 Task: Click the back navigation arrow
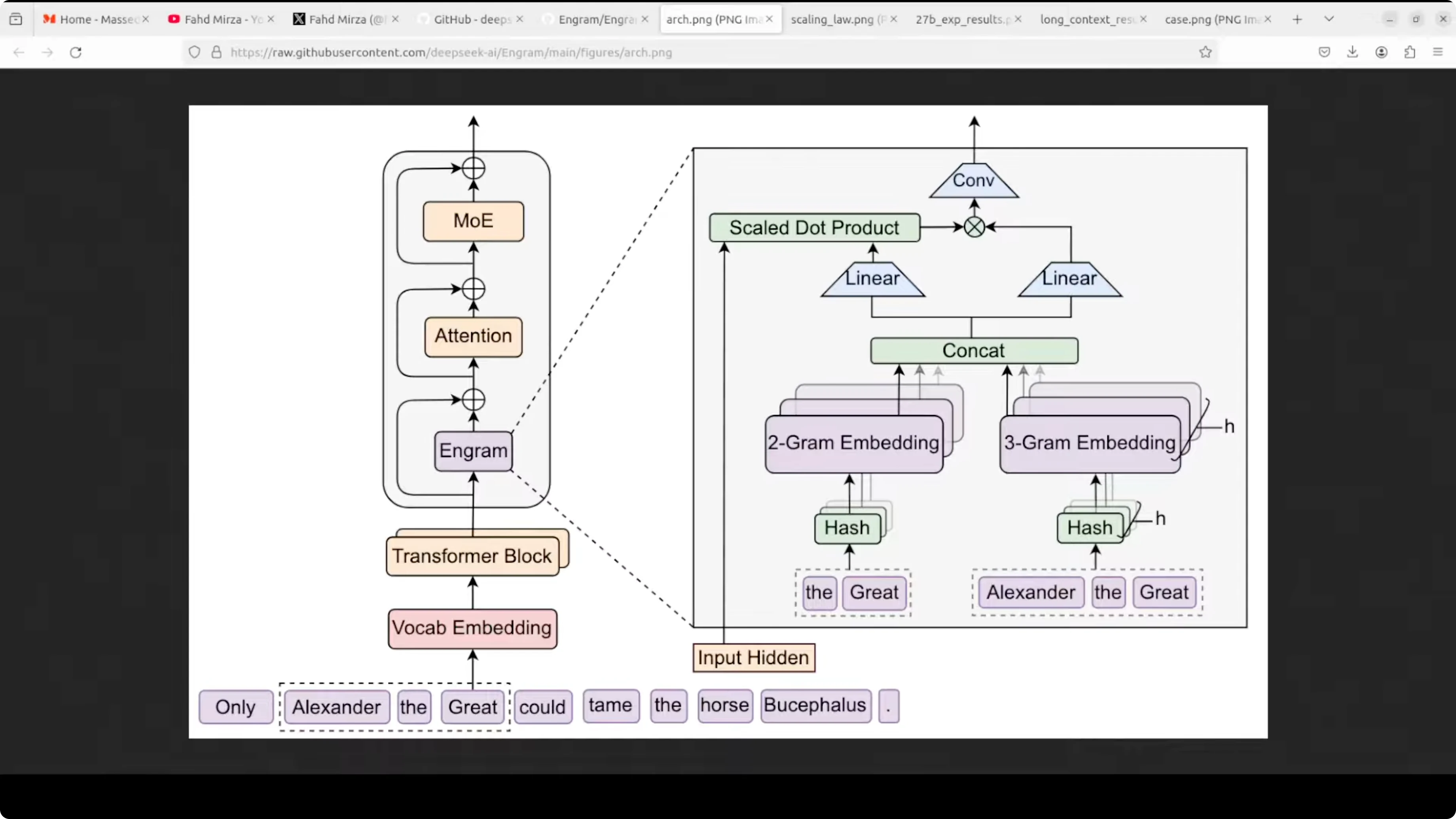click(x=19, y=53)
